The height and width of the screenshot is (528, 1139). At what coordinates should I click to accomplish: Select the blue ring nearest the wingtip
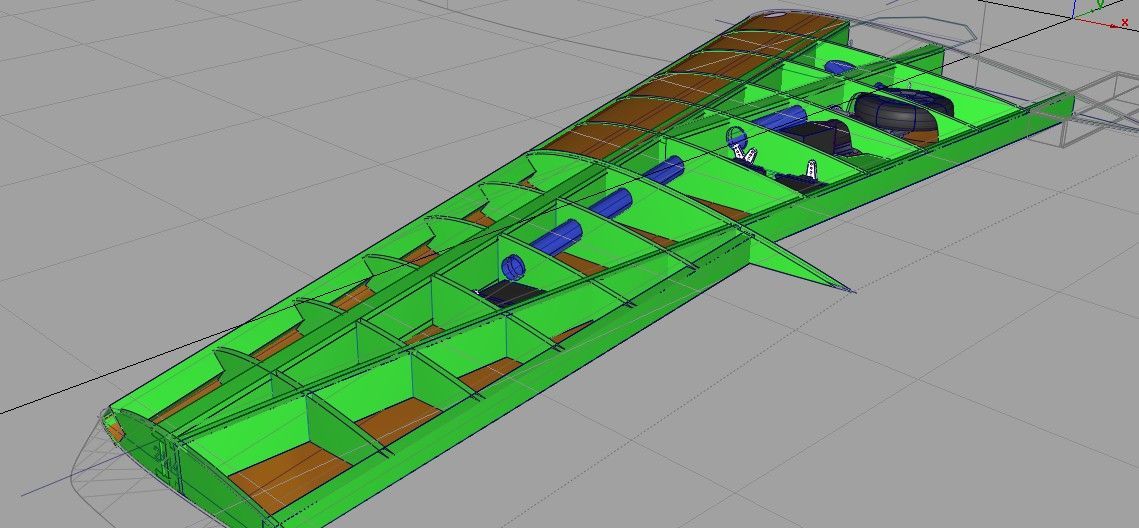[x=512, y=267]
